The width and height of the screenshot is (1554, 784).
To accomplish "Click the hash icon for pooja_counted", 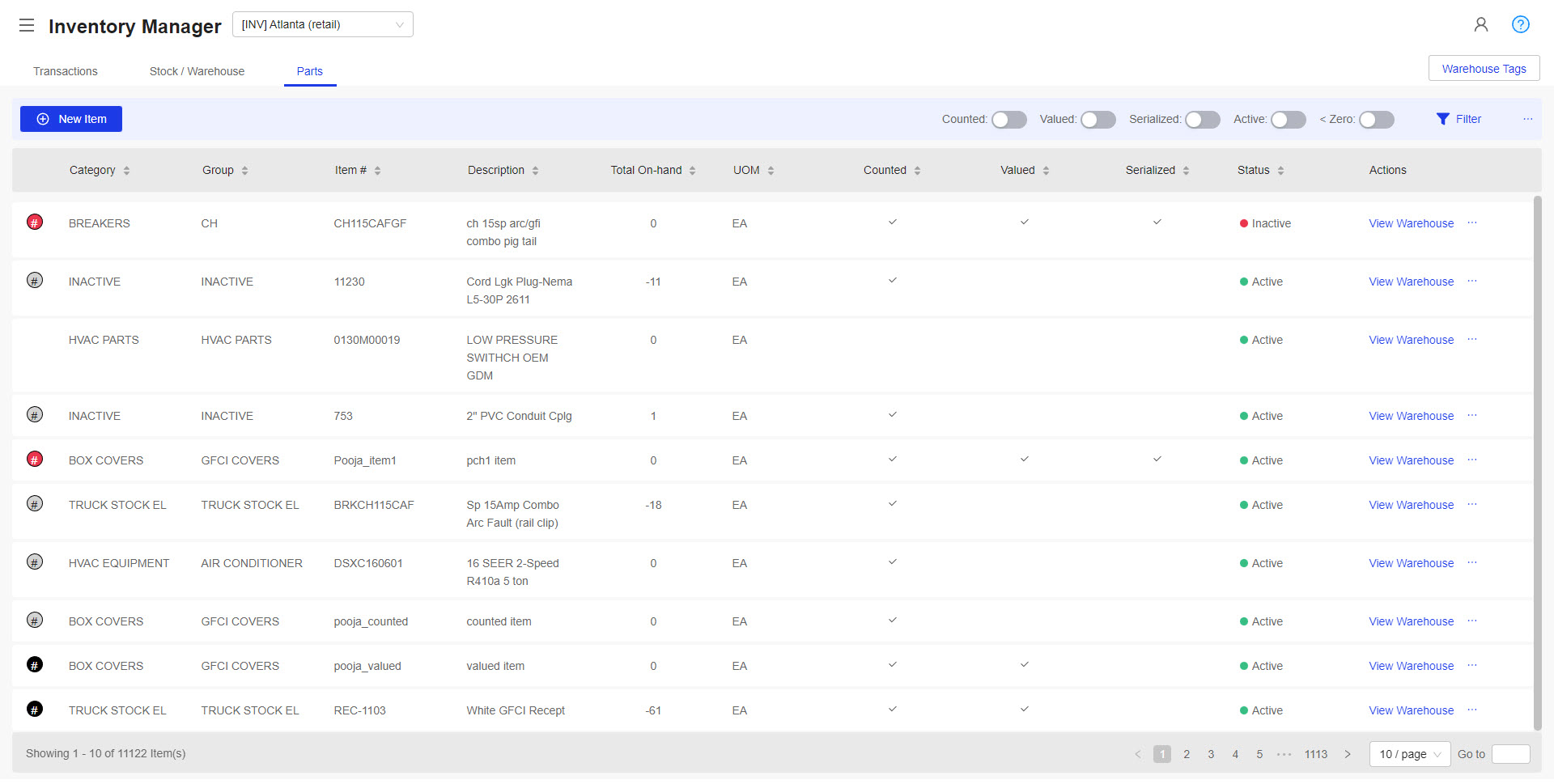I will [x=35, y=620].
